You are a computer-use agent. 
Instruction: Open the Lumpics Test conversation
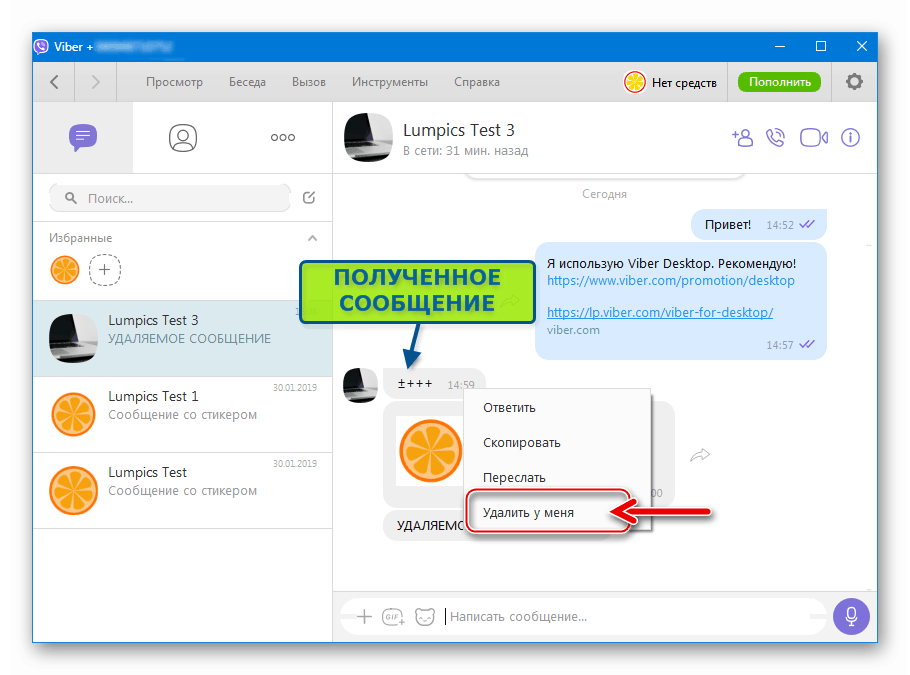coord(183,490)
